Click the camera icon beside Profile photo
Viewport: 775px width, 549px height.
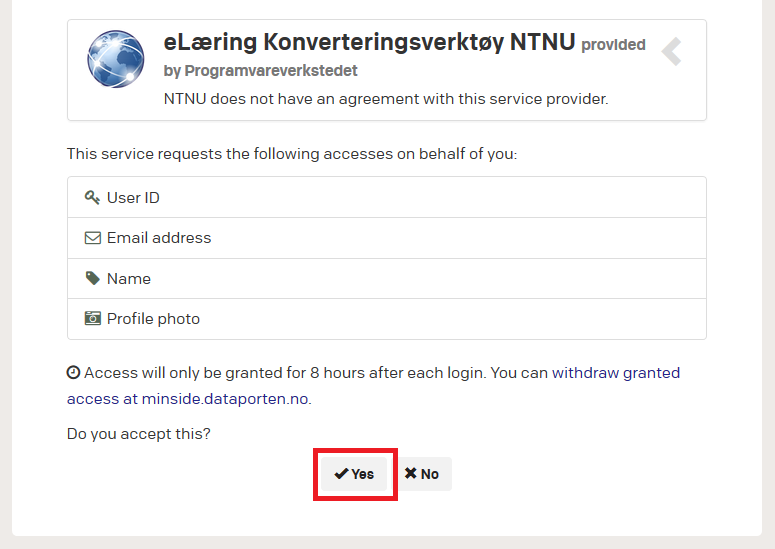coord(92,318)
